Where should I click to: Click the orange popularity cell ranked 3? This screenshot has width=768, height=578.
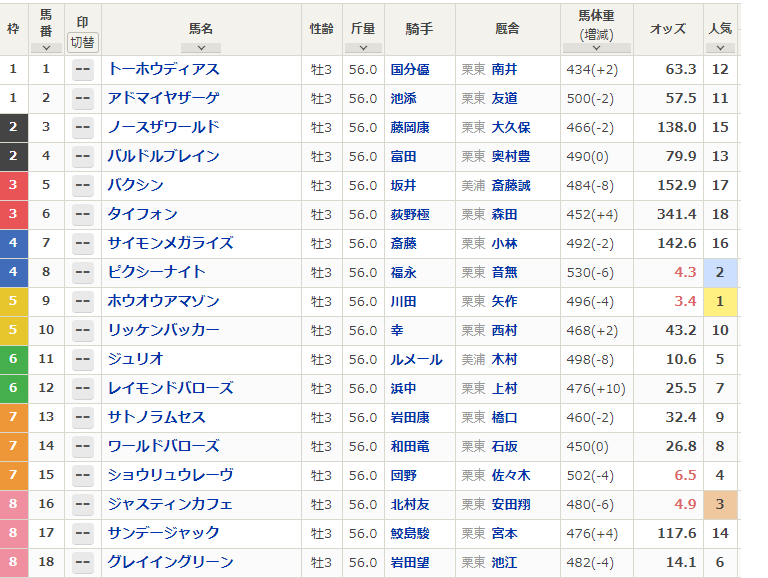(x=720, y=505)
